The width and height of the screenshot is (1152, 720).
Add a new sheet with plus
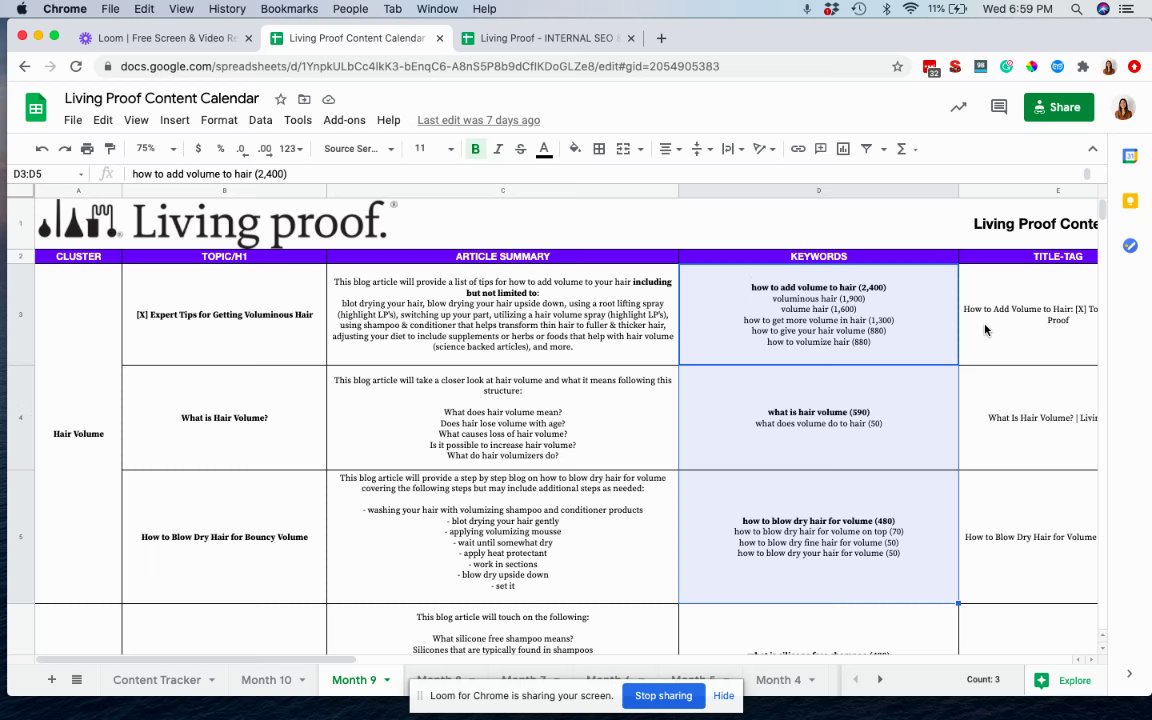click(x=51, y=680)
